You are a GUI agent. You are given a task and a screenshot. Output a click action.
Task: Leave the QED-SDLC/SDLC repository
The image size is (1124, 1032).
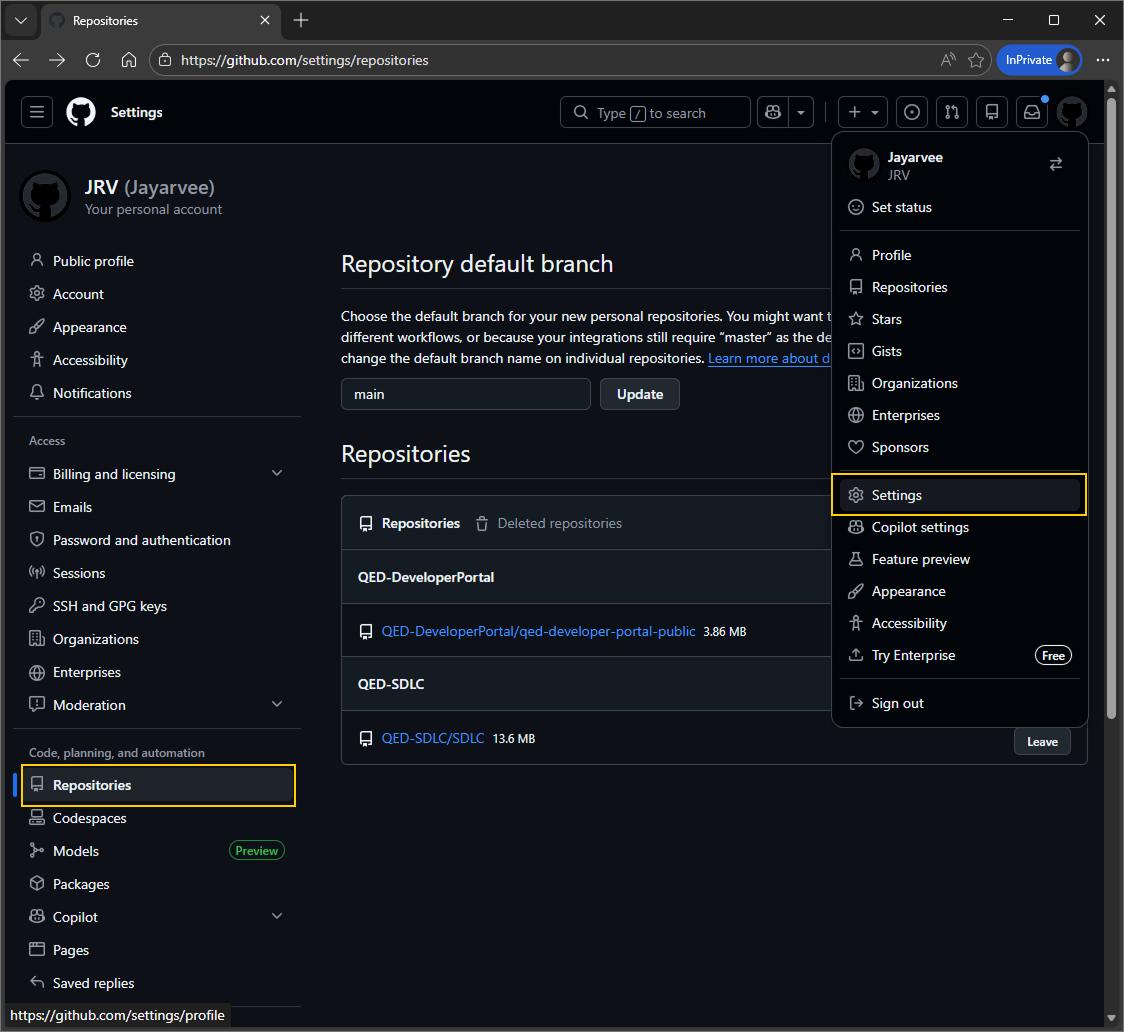[1041, 742]
